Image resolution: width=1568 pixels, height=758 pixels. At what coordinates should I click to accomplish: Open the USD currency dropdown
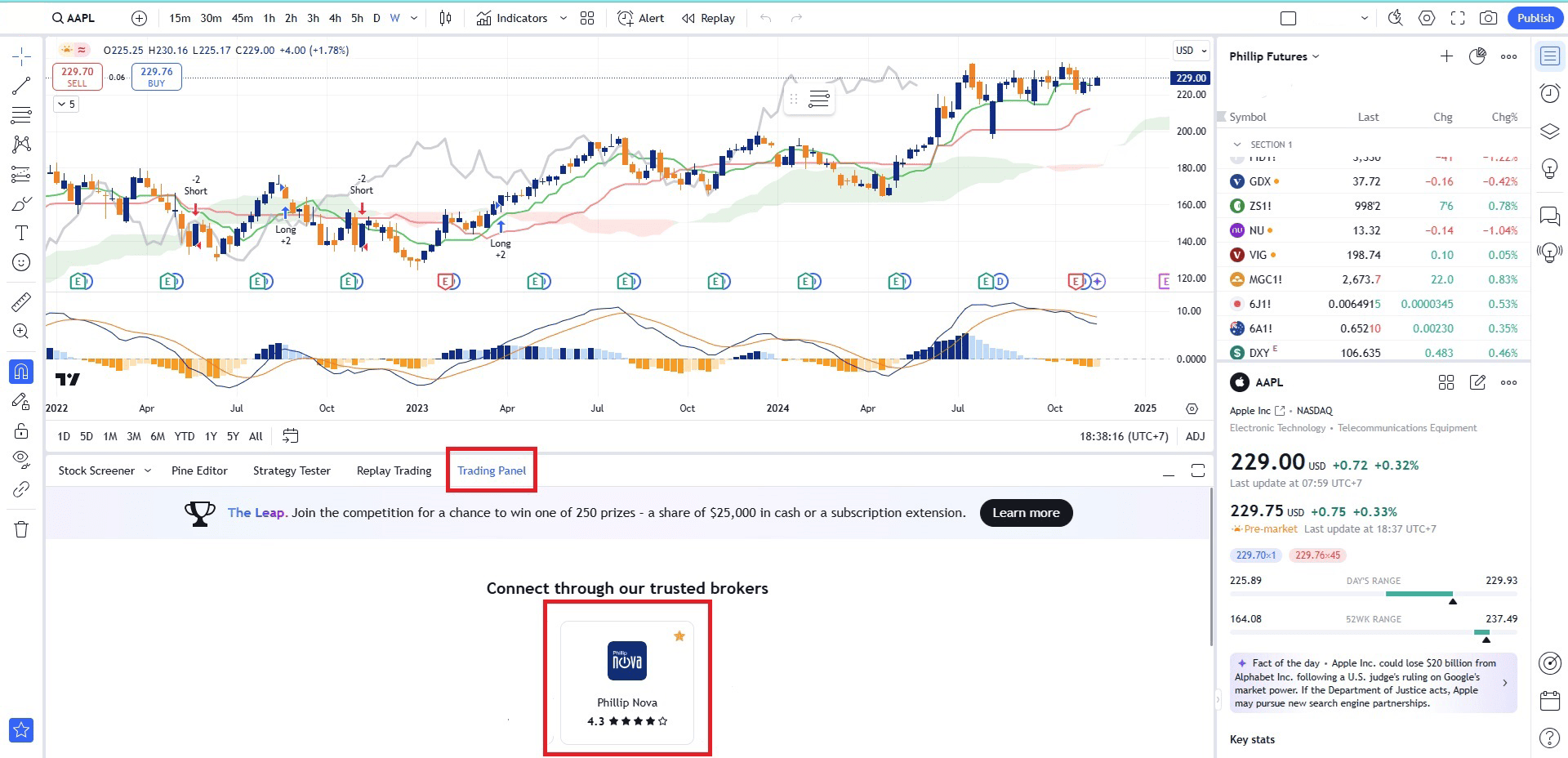tap(1191, 51)
